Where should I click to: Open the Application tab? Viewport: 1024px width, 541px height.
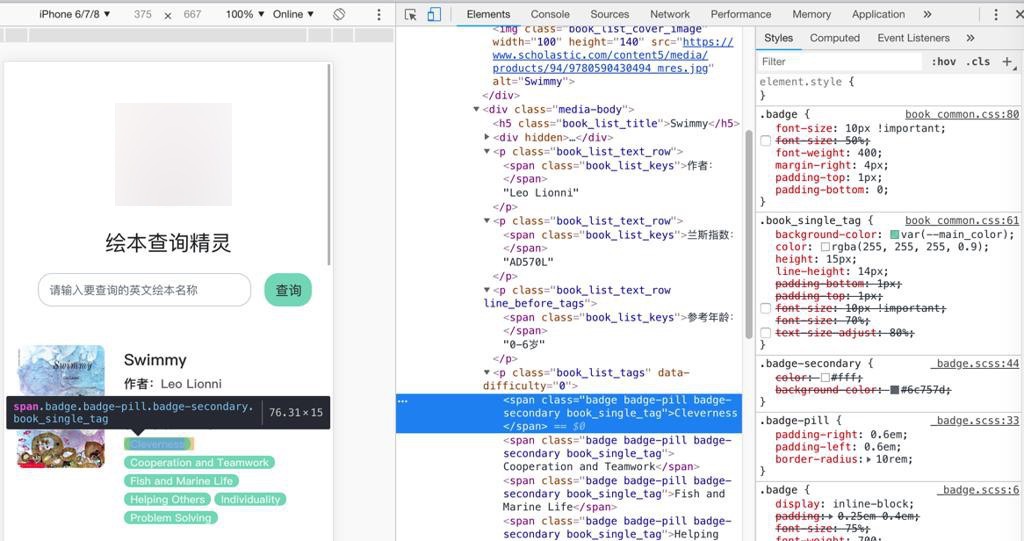(878, 14)
